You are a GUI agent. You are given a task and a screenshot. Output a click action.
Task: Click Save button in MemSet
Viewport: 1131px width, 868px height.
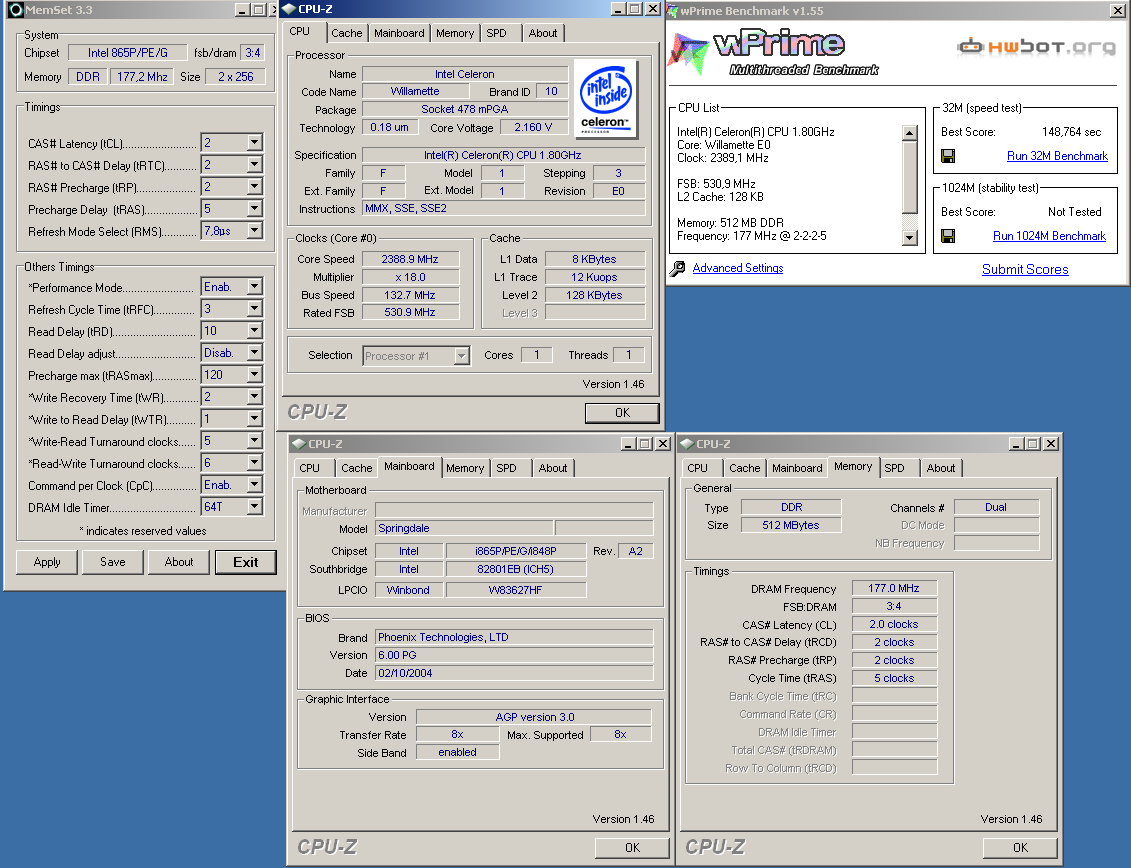(113, 562)
